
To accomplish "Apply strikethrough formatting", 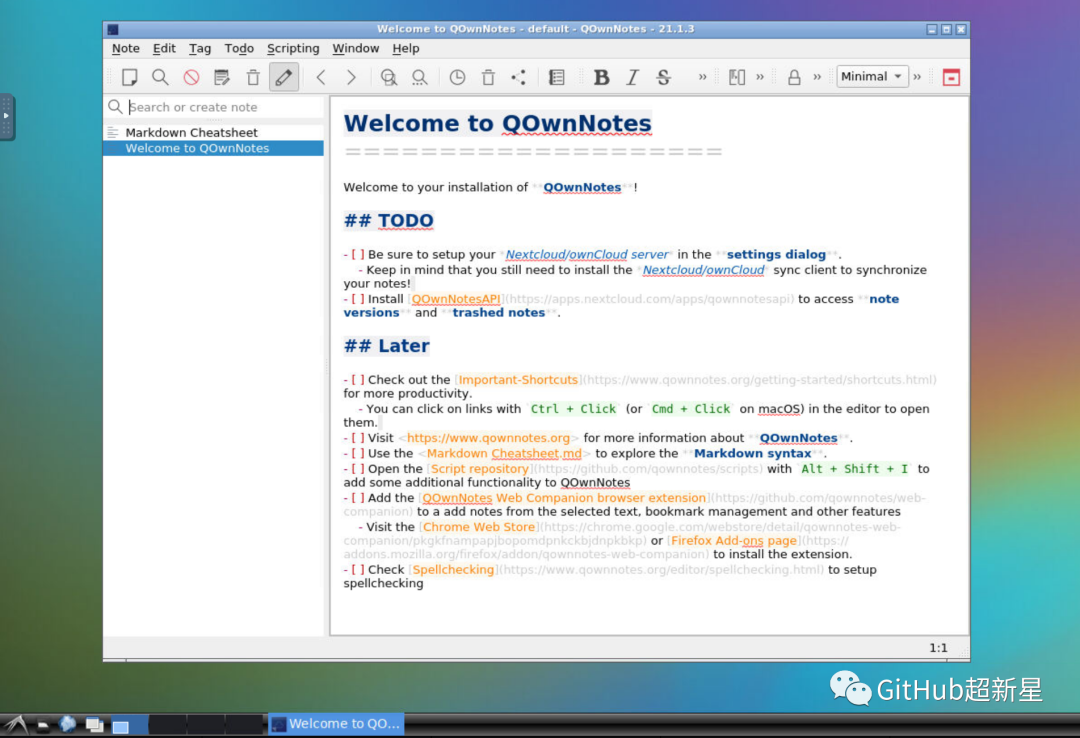I will [663, 77].
